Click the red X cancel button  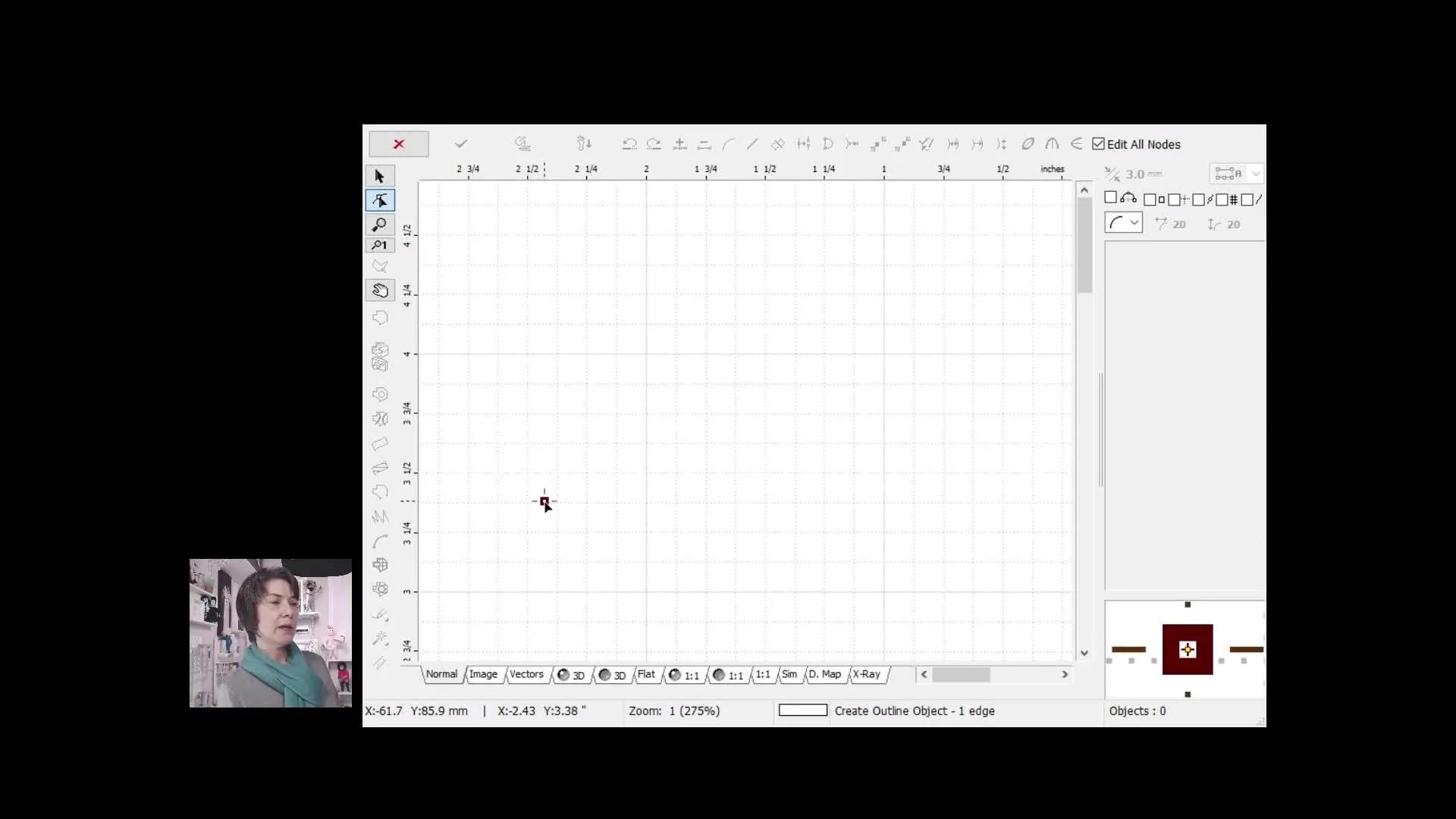coord(398,144)
